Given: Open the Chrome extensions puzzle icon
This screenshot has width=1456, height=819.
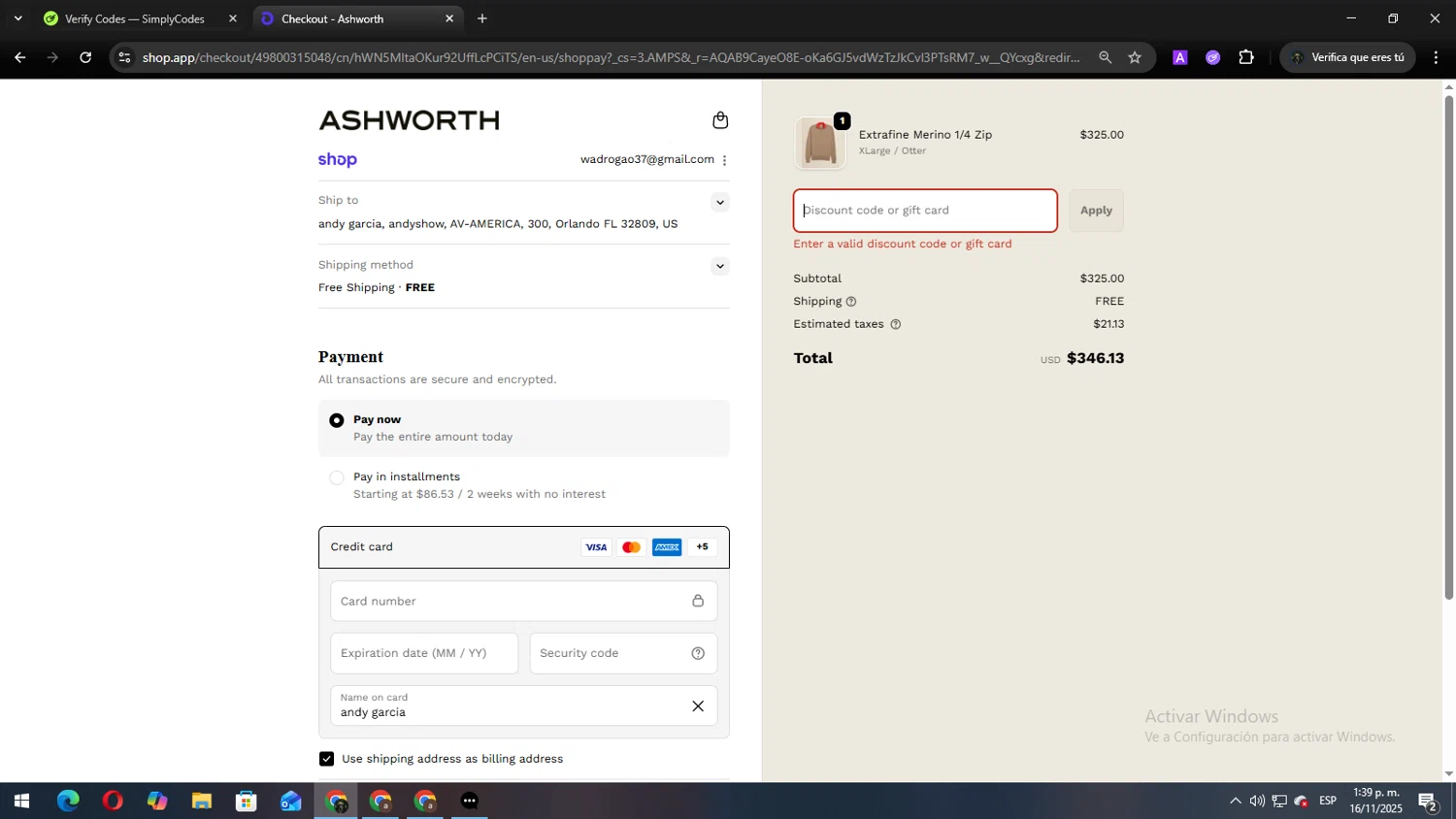Looking at the screenshot, I should [x=1246, y=57].
